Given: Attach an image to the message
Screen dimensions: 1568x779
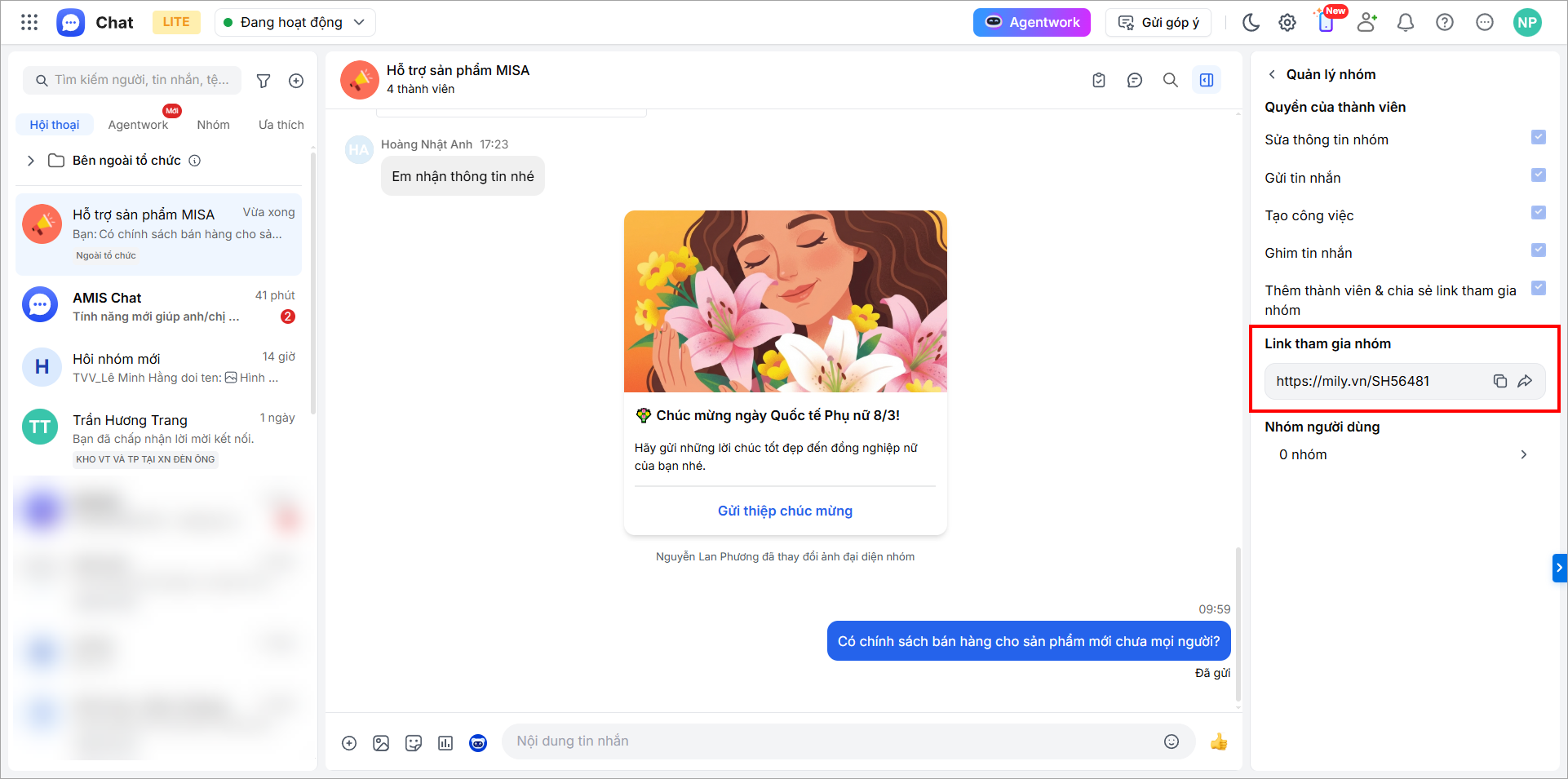Looking at the screenshot, I should click(381, 743).
